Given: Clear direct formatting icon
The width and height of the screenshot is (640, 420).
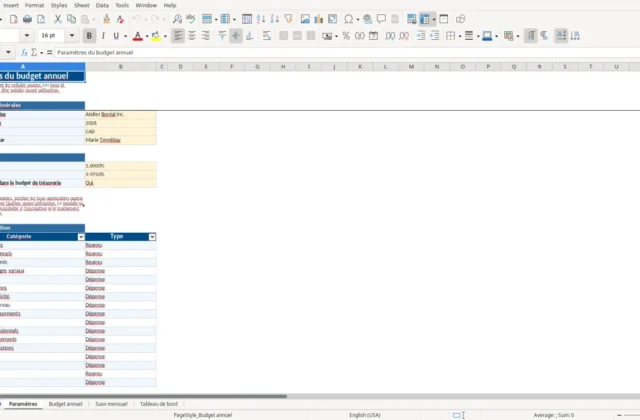Looking at the screenshot, I should [x=120, y=19].
